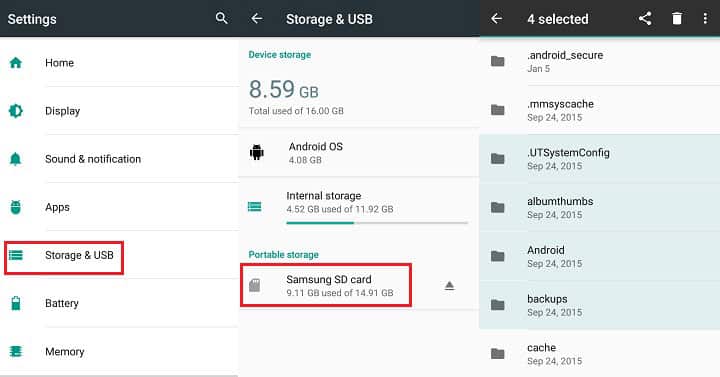Share the selected folders with the share icon
The width and height of the screenshot is (720, 377).
pyautogui.click(x=645, y=18)
